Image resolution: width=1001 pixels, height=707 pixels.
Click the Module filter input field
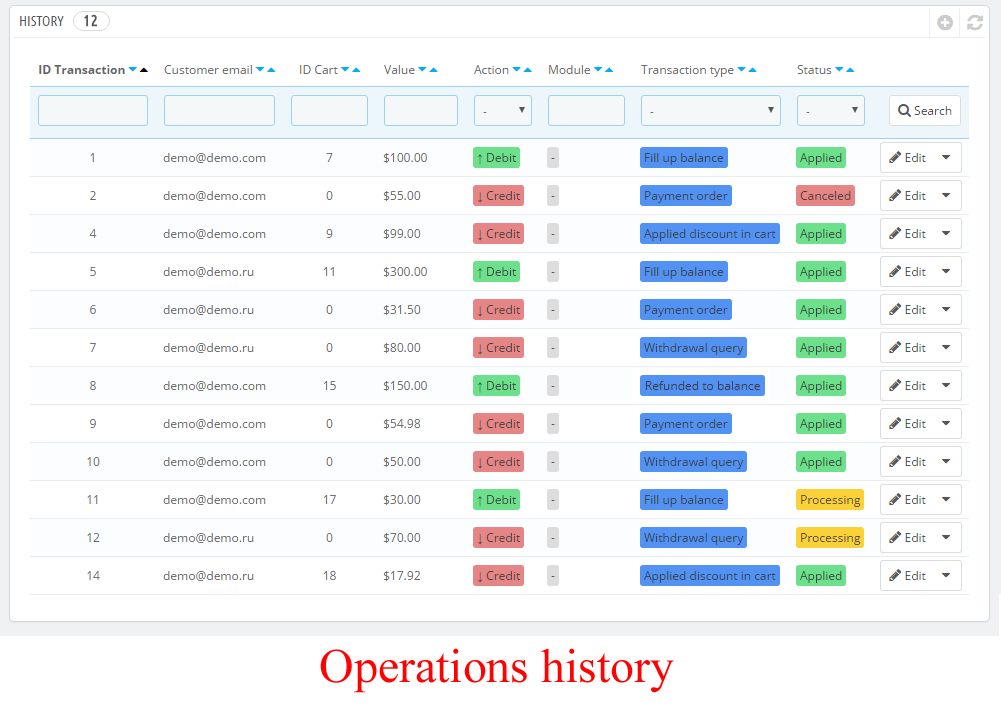[586, 110]
